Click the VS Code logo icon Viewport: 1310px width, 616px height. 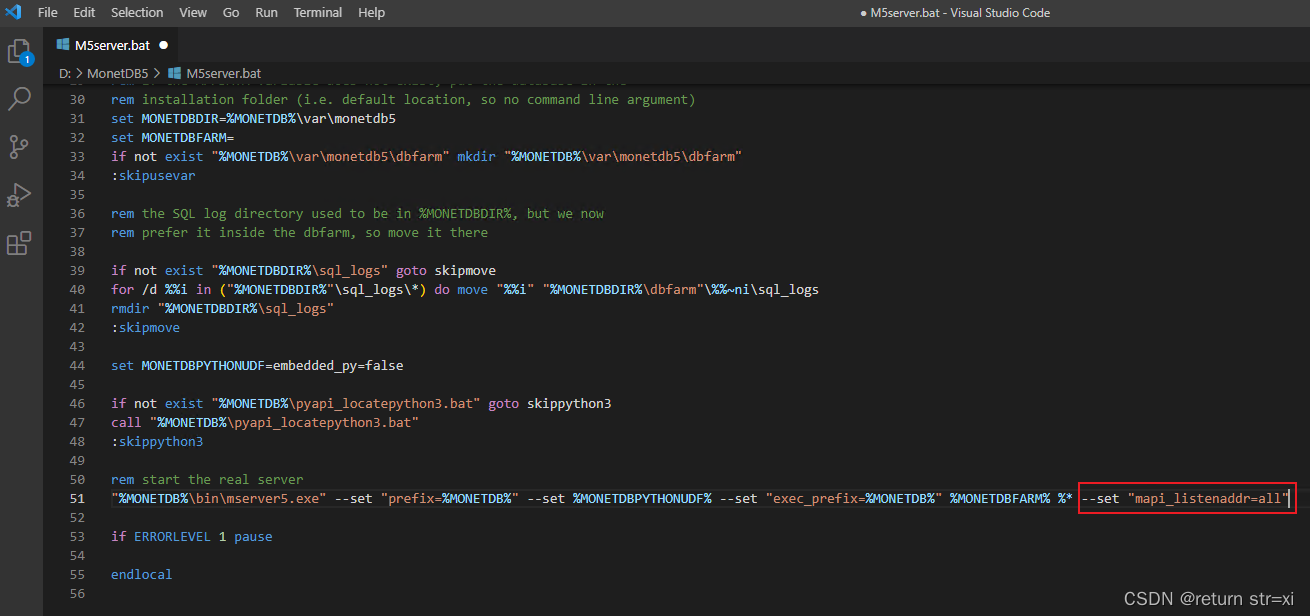[14, 12]
